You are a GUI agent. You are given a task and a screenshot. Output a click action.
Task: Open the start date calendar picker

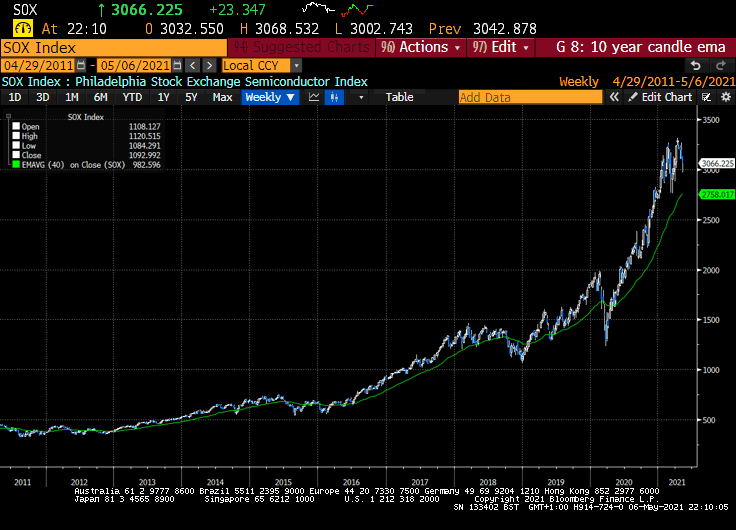81,65
